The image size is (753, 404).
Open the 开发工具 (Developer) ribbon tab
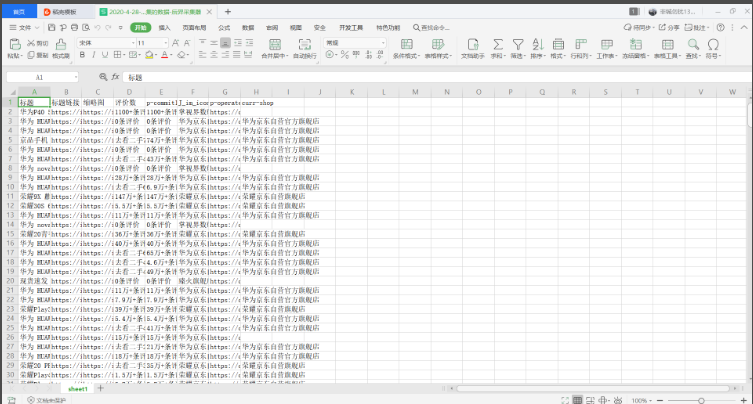pos(351,28)
